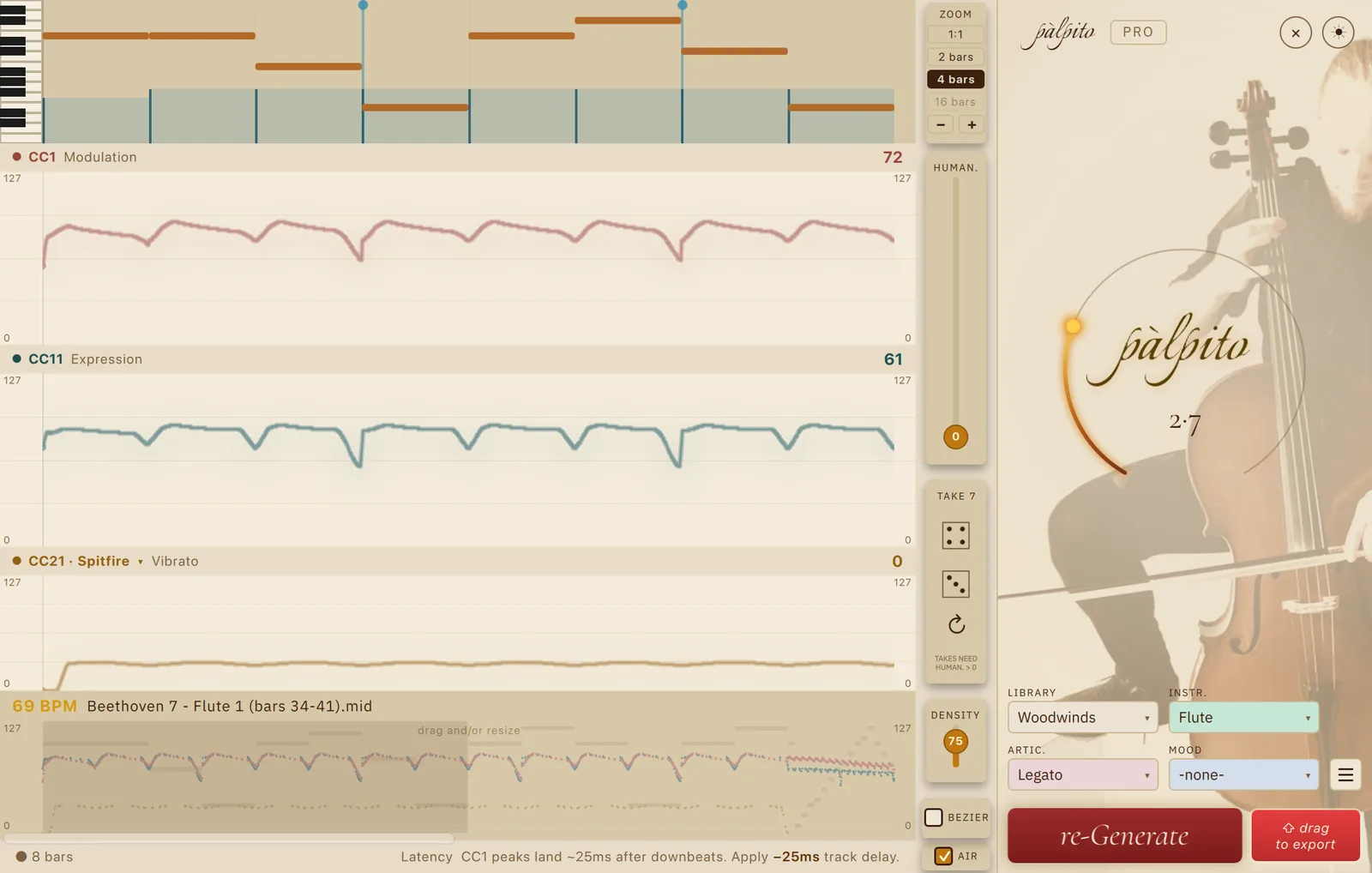The image size is (1372, 873).
Task: Select 16 bars zoom option
Action: pos(955,101)
